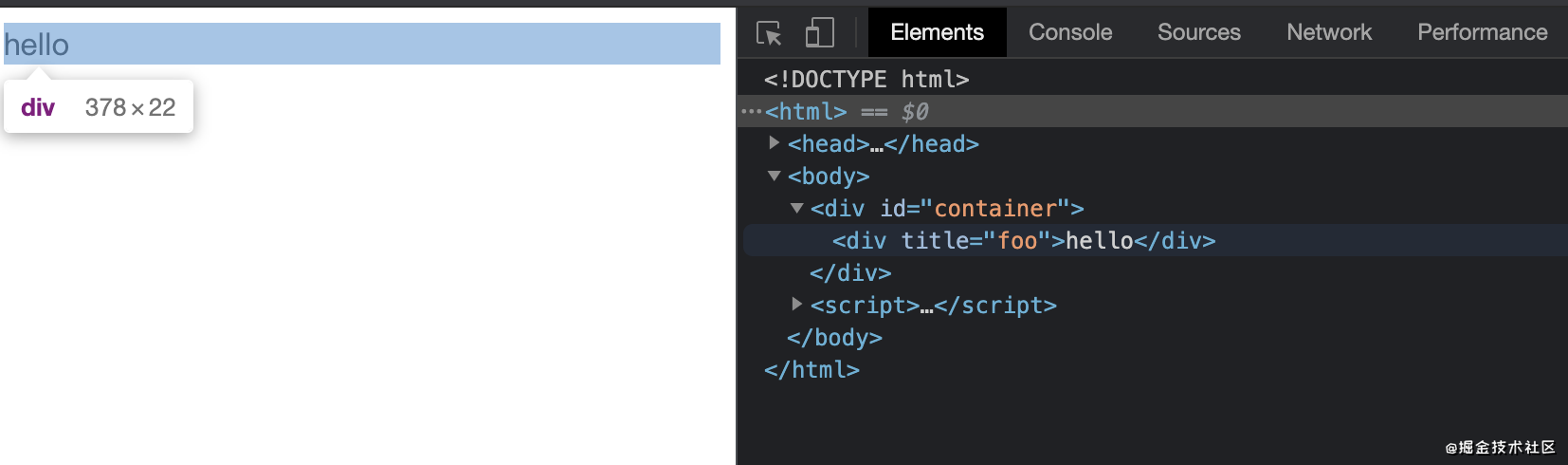Expand the script element node
The height and width of the screenshot is (465, 1568).
click(797, 305)
